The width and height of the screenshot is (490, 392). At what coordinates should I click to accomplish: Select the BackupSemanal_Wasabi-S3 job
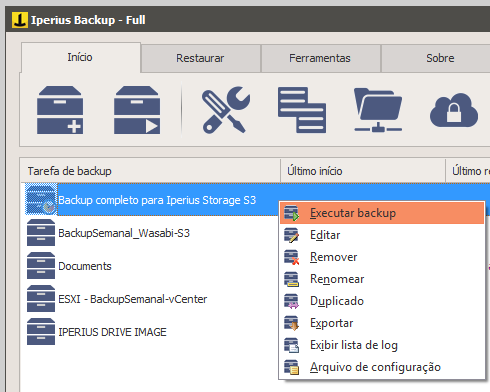124,233
